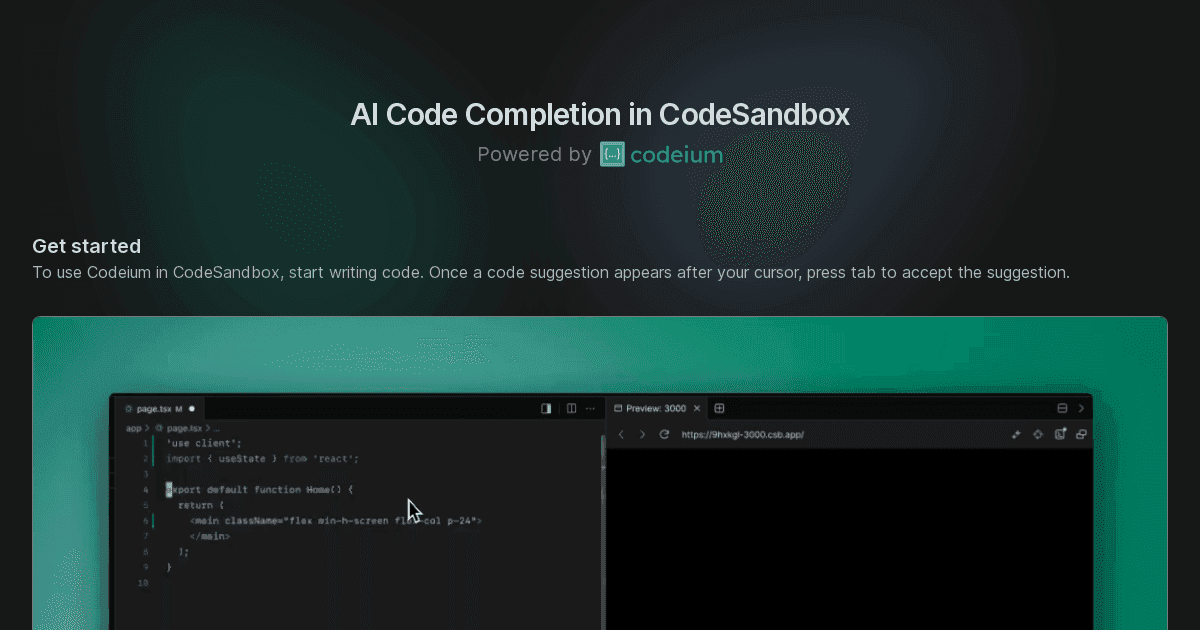This screenshot has height=630, width=1200.
Task: Click the right chevron on preview toolbar
Action: click(x=1081, y=408)
